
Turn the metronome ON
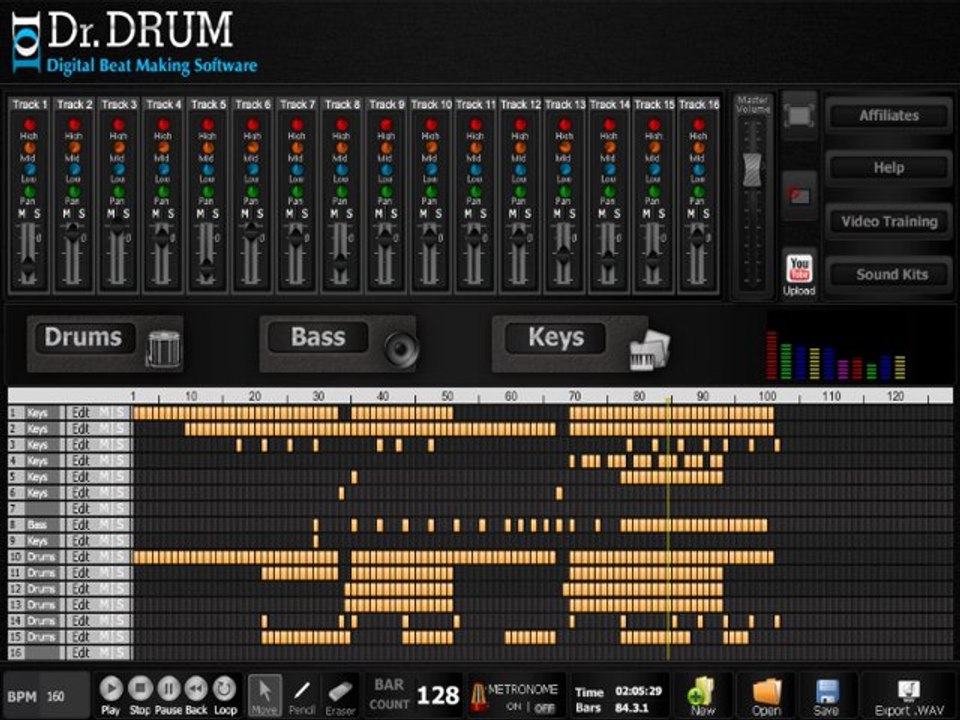click(x=513, y=707)
